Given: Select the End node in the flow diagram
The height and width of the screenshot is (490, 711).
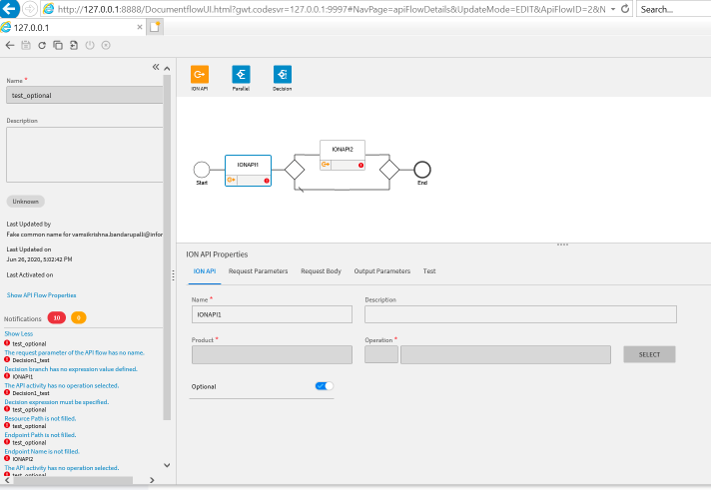Looking at the screenshot, I should click(x=422, y=169).
